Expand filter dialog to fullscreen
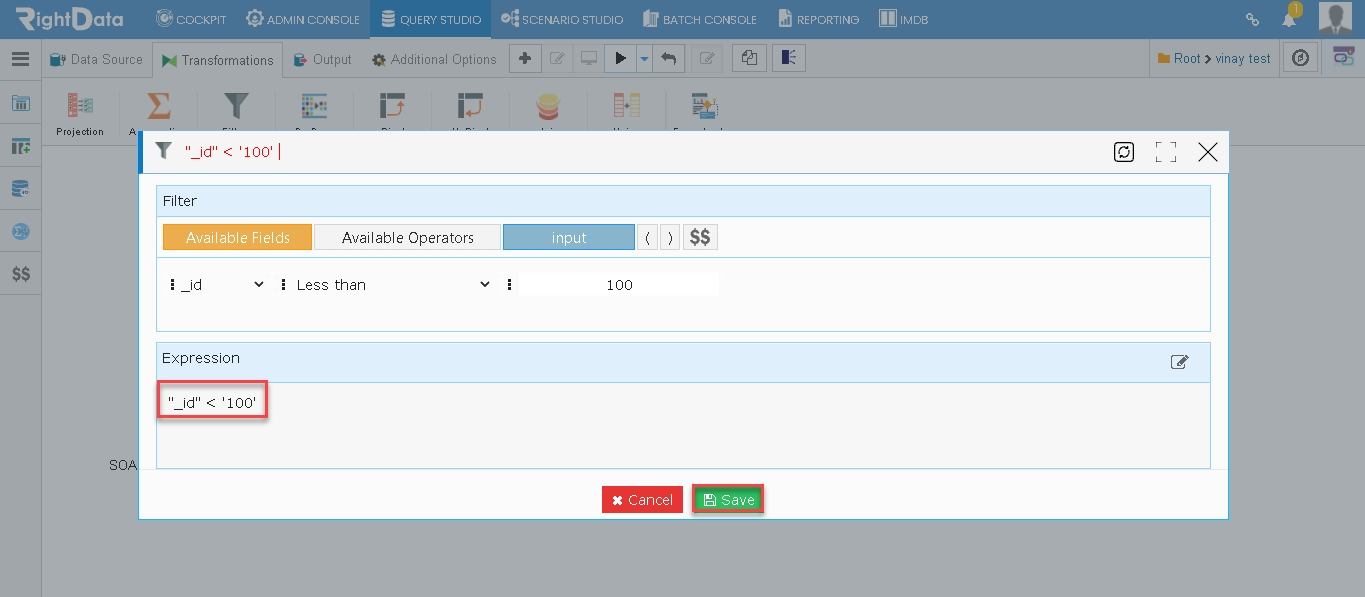This screenshot has height=597, width=1365. coord(1165,152)
